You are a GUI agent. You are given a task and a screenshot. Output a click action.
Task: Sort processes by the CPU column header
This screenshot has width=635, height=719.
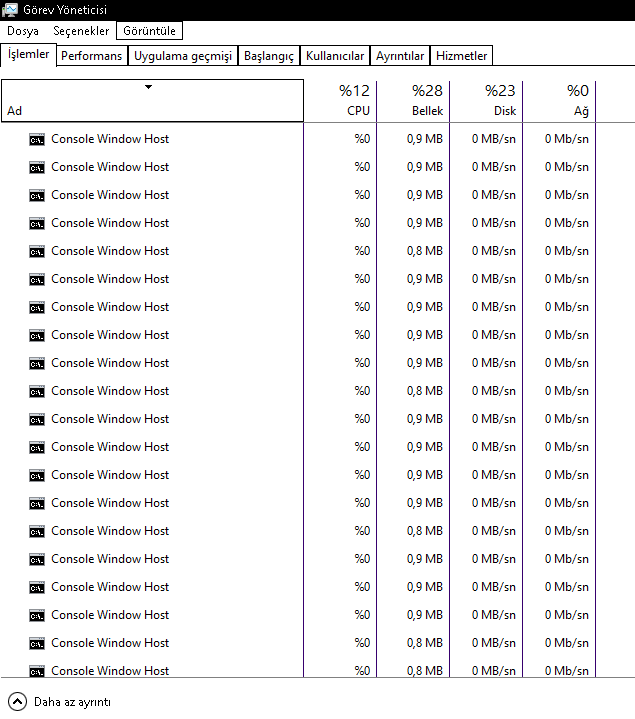point(341,101)
